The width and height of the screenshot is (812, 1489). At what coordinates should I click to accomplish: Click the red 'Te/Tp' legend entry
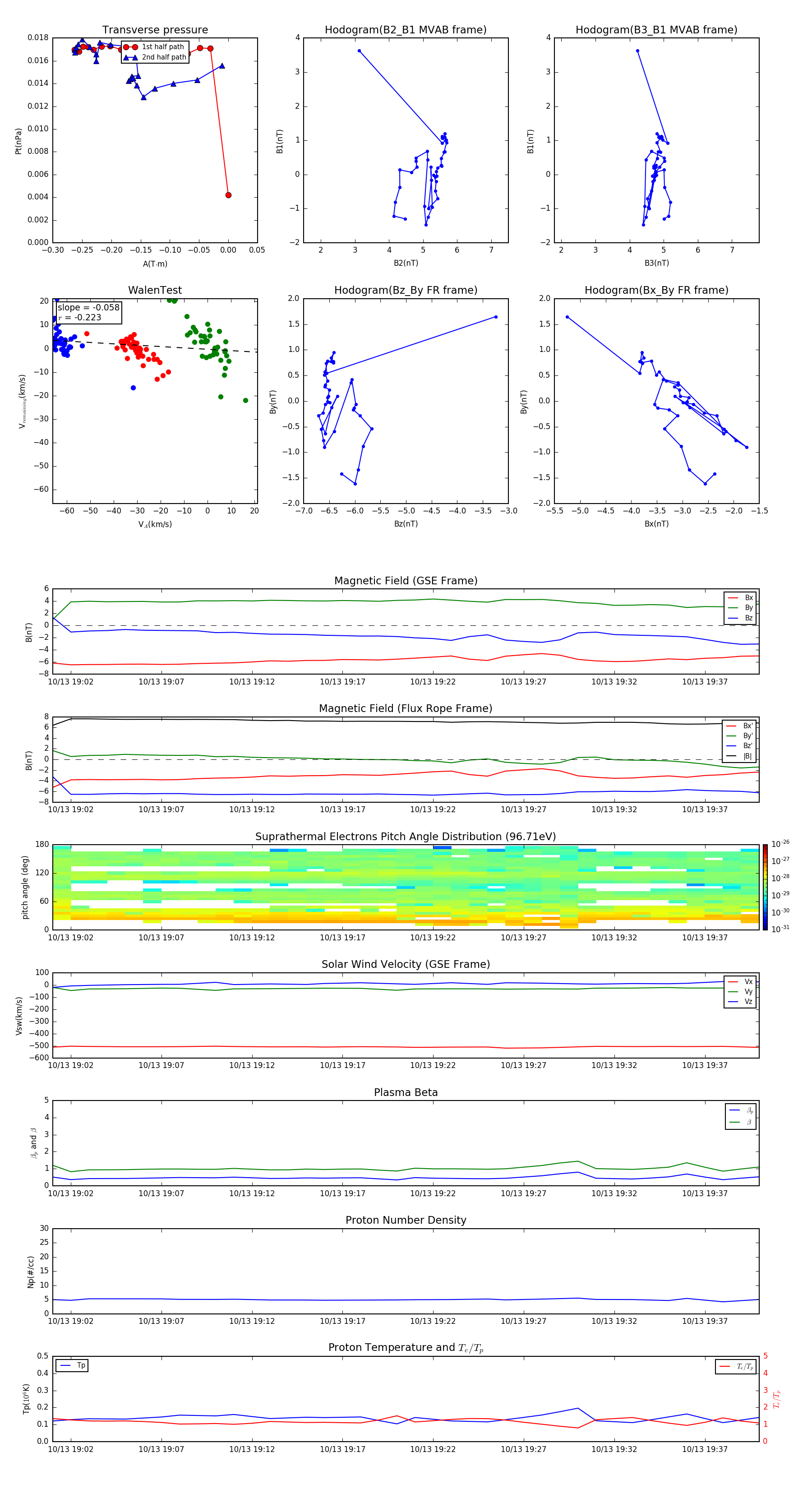coord(736,1366)
